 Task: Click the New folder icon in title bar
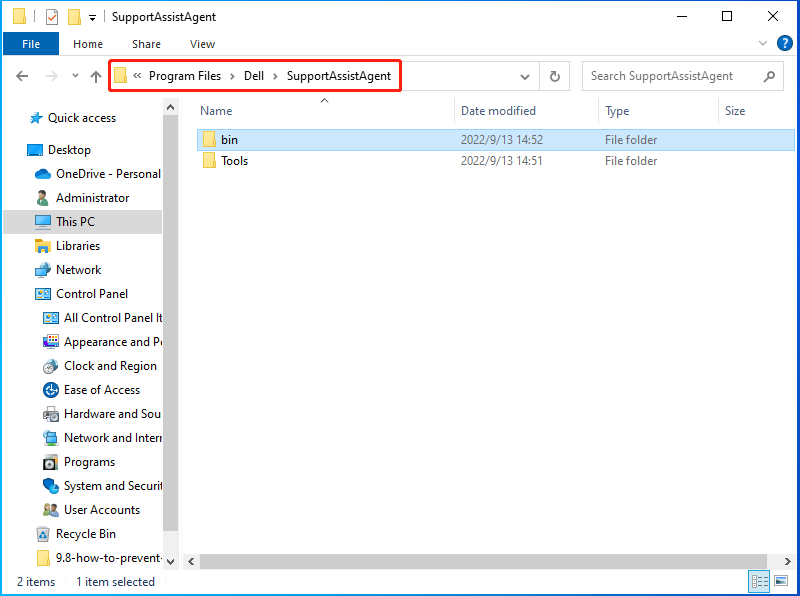pos(74,17)
